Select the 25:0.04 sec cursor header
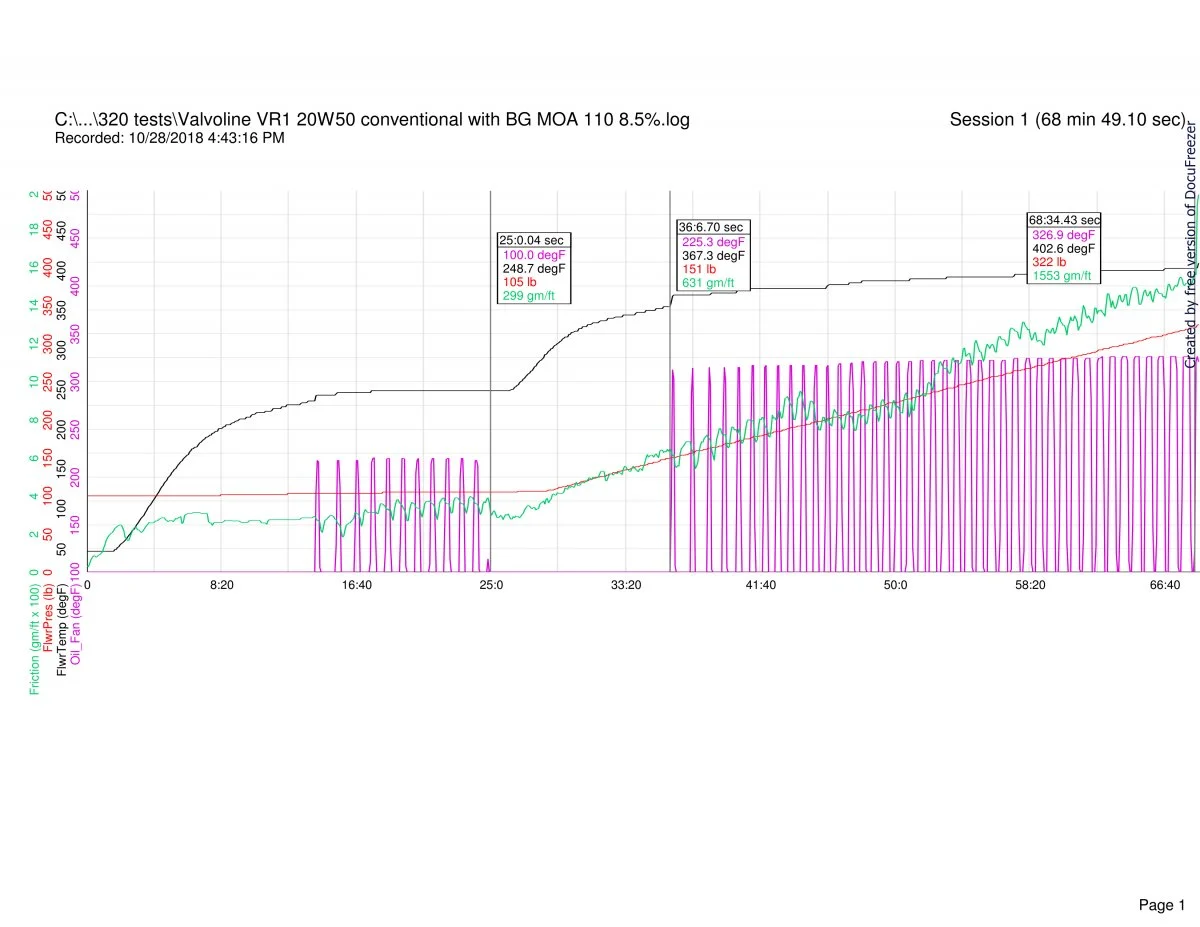The height and width of the screenshot is (927, 1200). (x=531, y=240)
